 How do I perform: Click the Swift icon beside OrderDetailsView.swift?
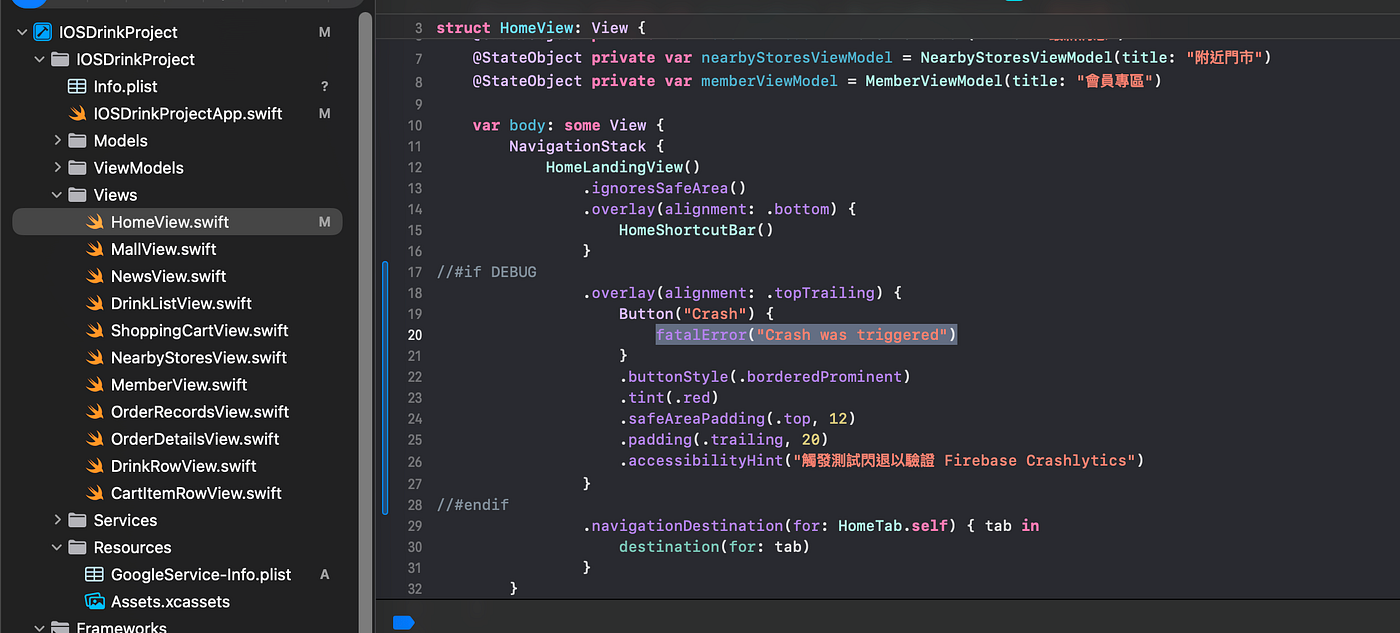click(95, 439)
